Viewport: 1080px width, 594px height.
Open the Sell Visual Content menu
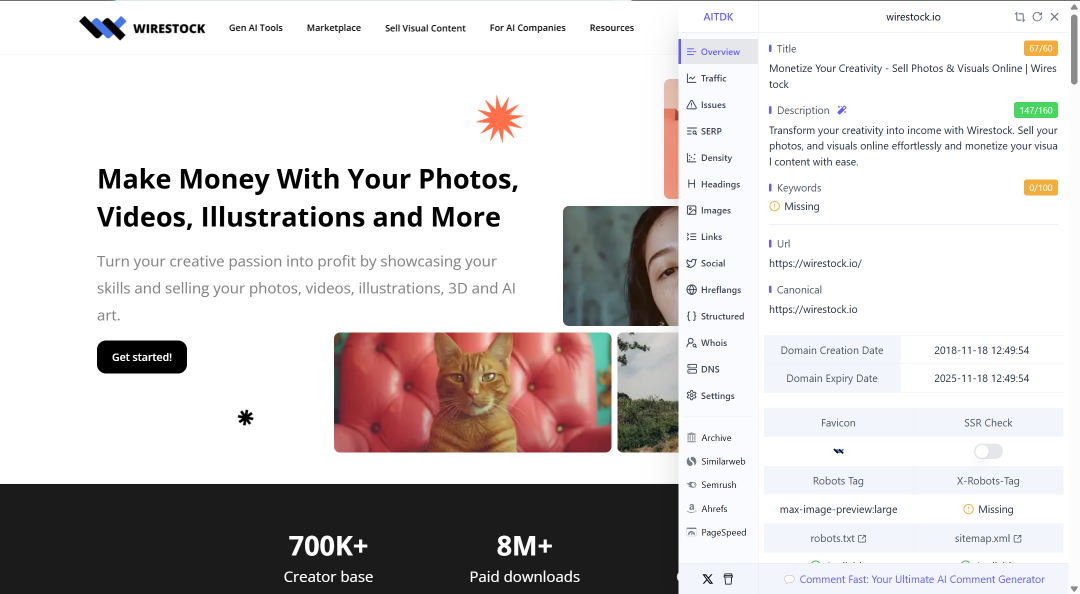[x=425, y=28]
